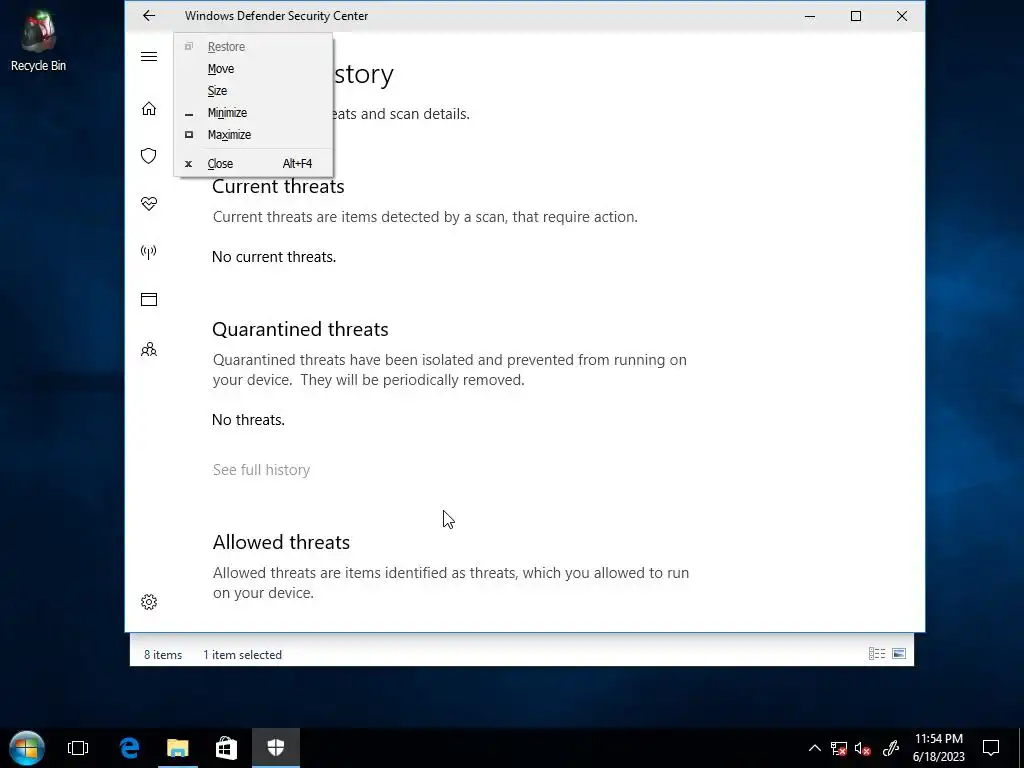Open Settings gear in Defender sidebar
This screenshot has height=768, width=1024.
[x=149, y=601]
